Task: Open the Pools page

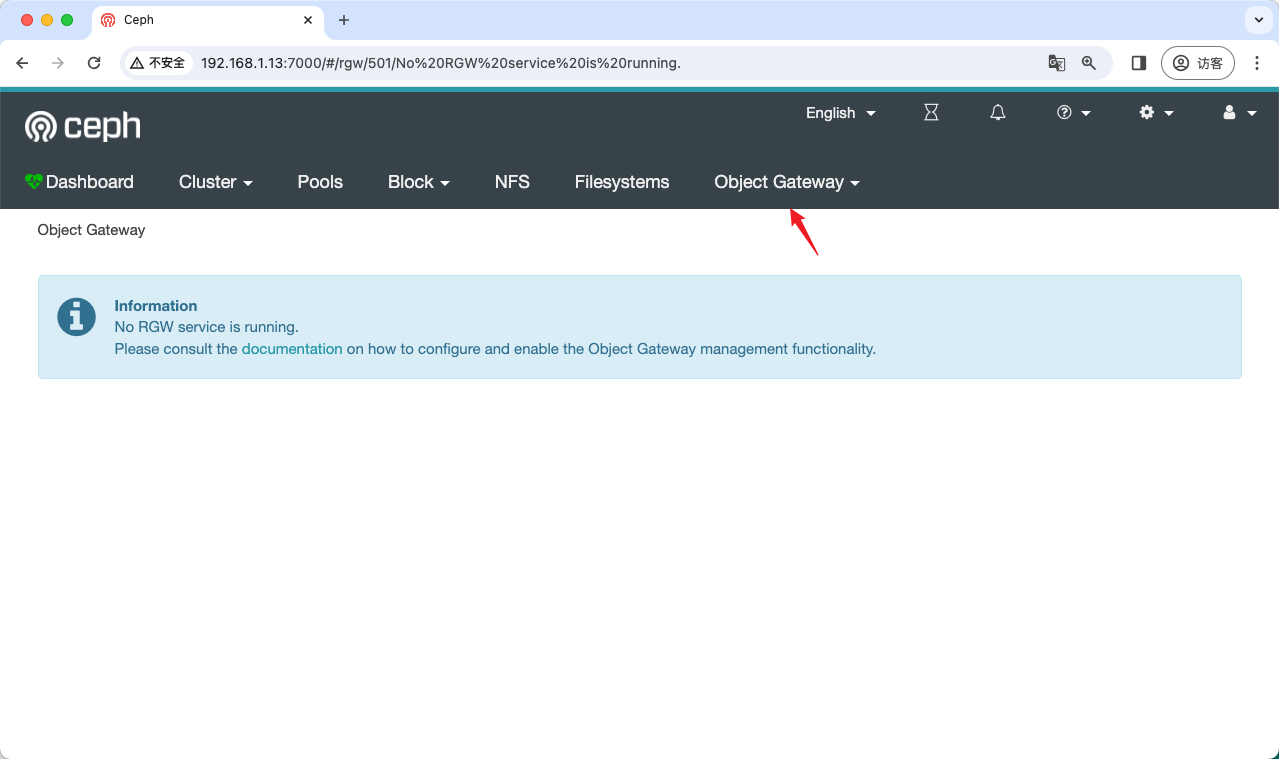Action: (x=320, y=182)
